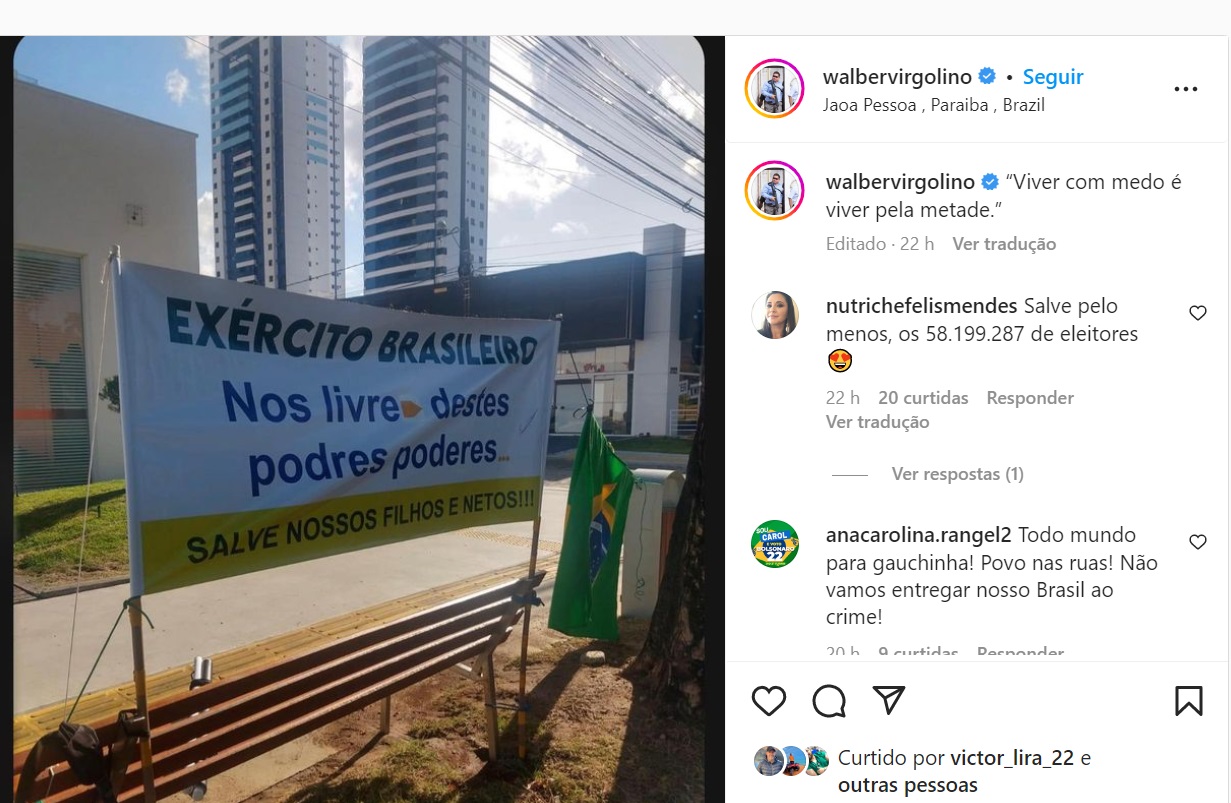View 20 curtidas on comment
The width and height of the screenshot is (1231, 803).
click(923, 398)
